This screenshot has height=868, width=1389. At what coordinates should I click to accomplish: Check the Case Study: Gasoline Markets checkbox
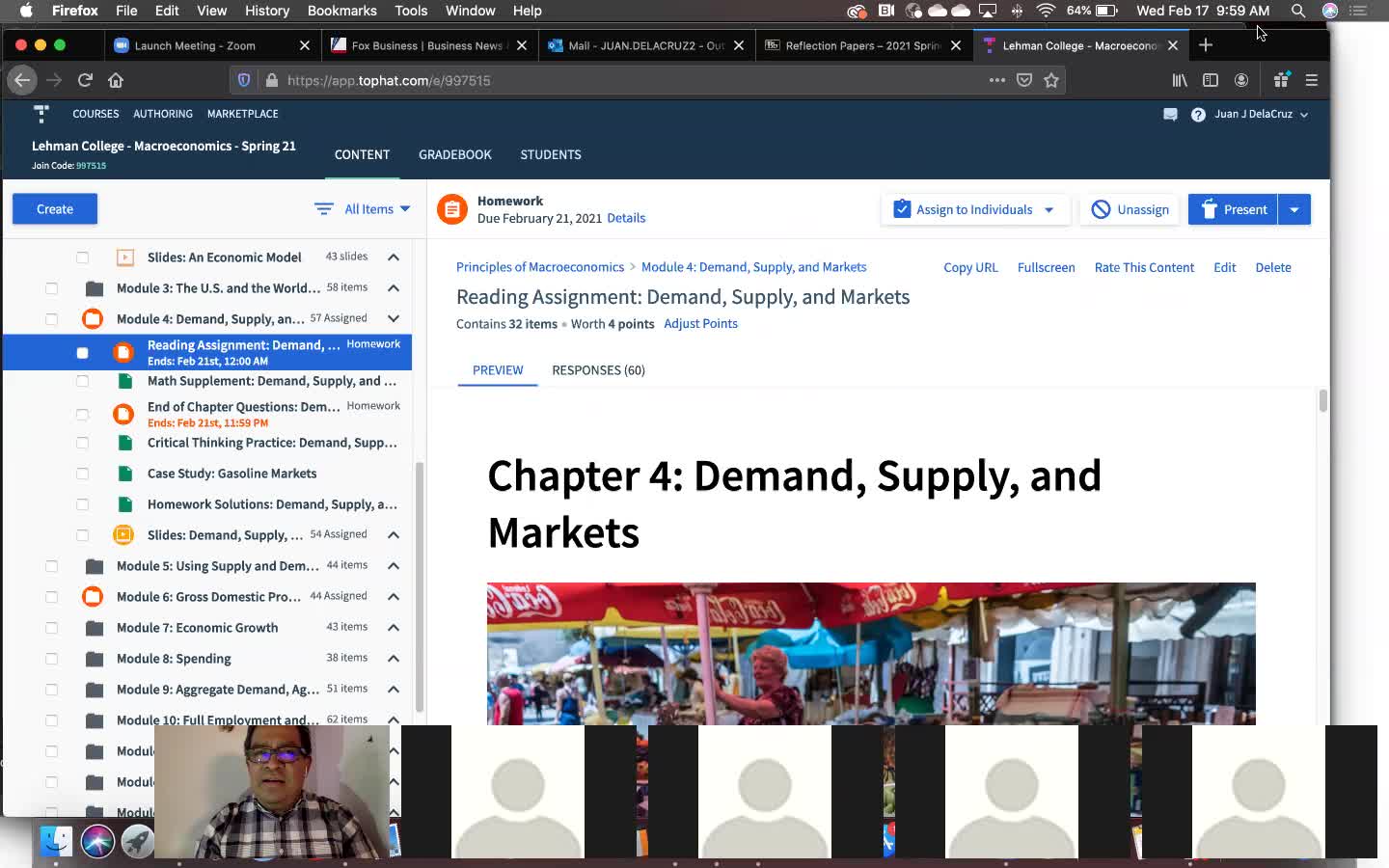pos(82,474)
